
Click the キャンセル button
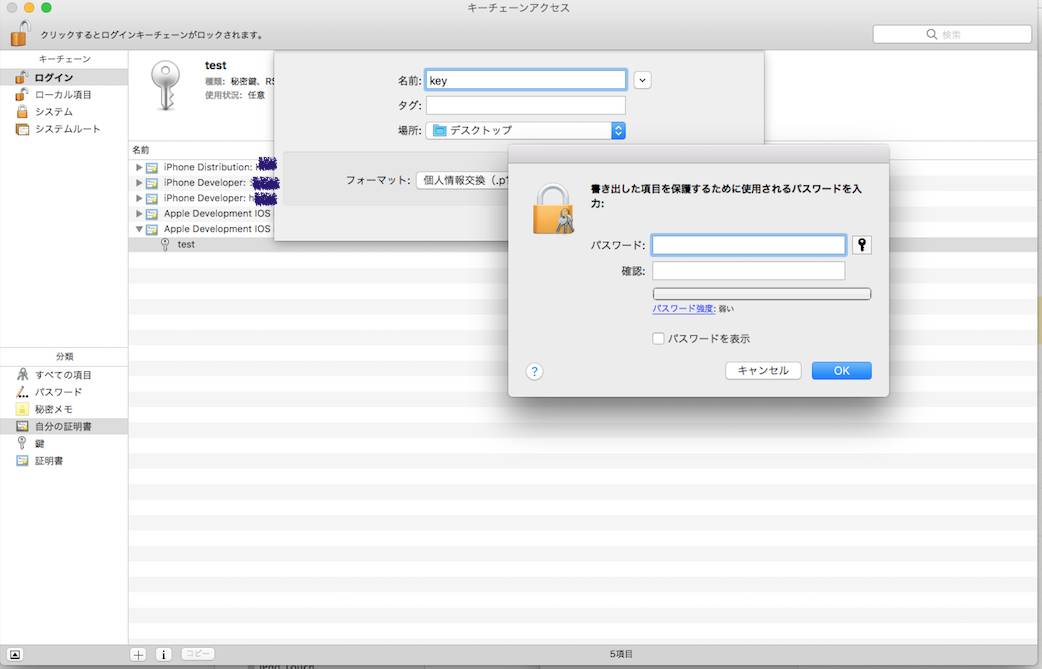coord(763,371)
